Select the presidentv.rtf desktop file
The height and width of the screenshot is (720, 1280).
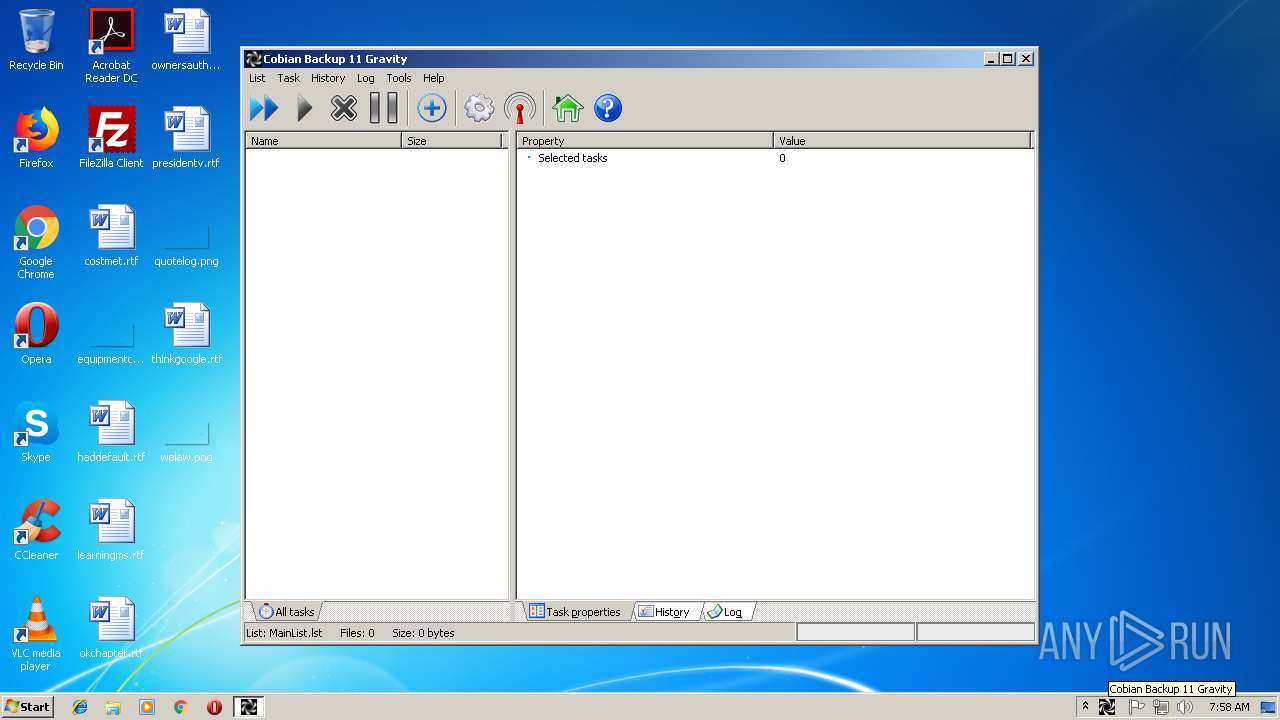point(186,138)
